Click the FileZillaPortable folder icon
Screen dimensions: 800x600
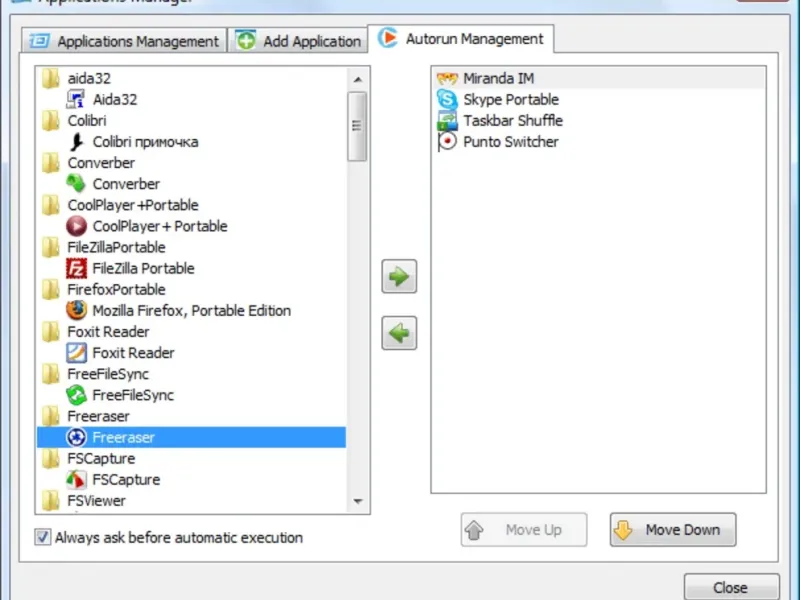tap(51, 247)
